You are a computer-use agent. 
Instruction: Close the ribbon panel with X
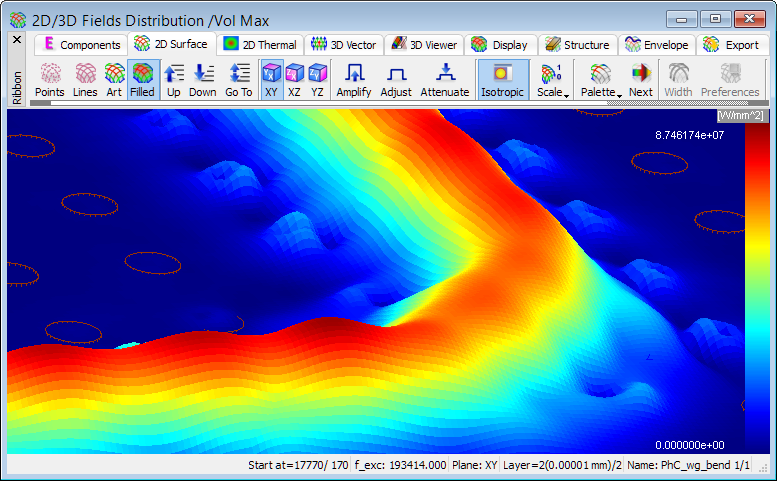coord(16,40)
